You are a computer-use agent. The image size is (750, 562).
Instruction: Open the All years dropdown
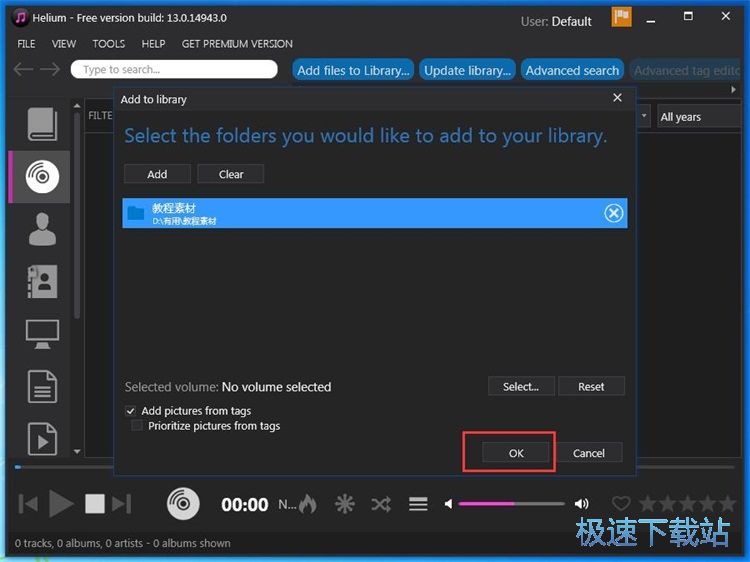point(699,117)
